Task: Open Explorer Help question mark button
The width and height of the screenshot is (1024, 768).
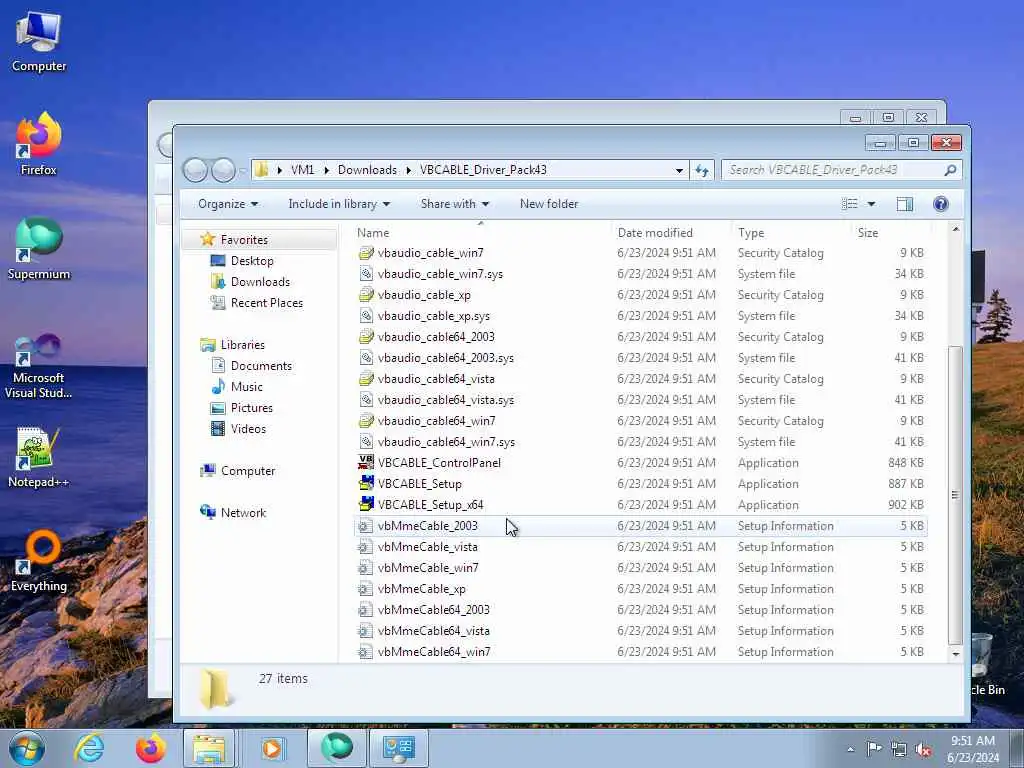Action: [x=940, y=204]
